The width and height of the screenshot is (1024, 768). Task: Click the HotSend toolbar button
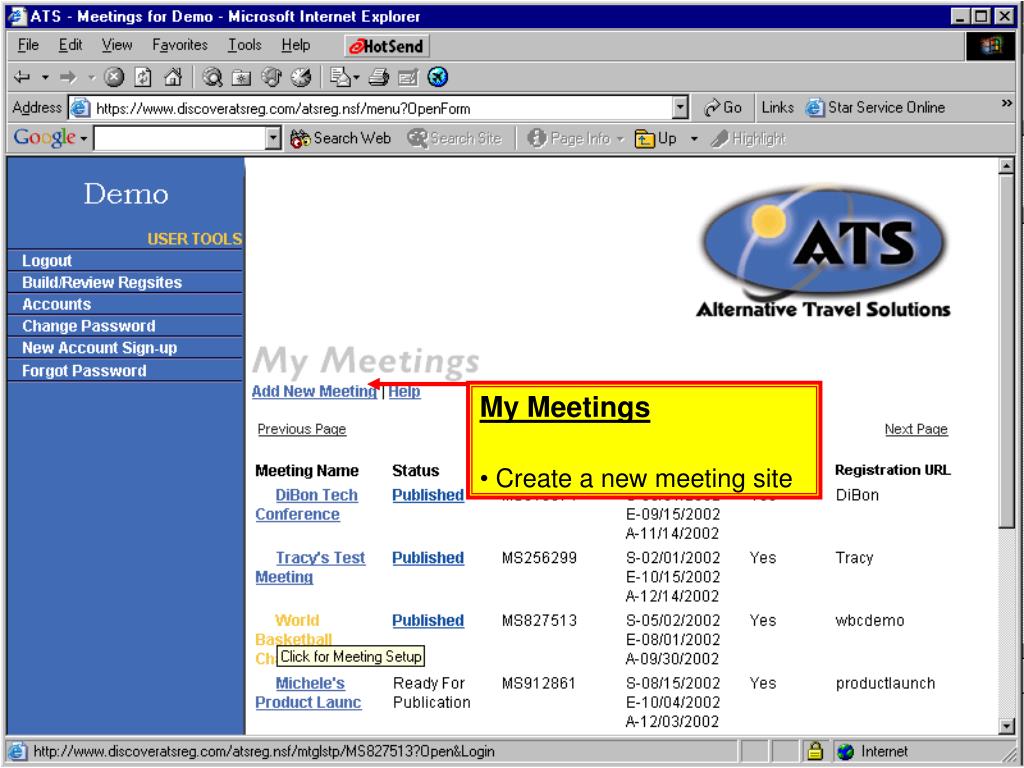click(387, 46)
